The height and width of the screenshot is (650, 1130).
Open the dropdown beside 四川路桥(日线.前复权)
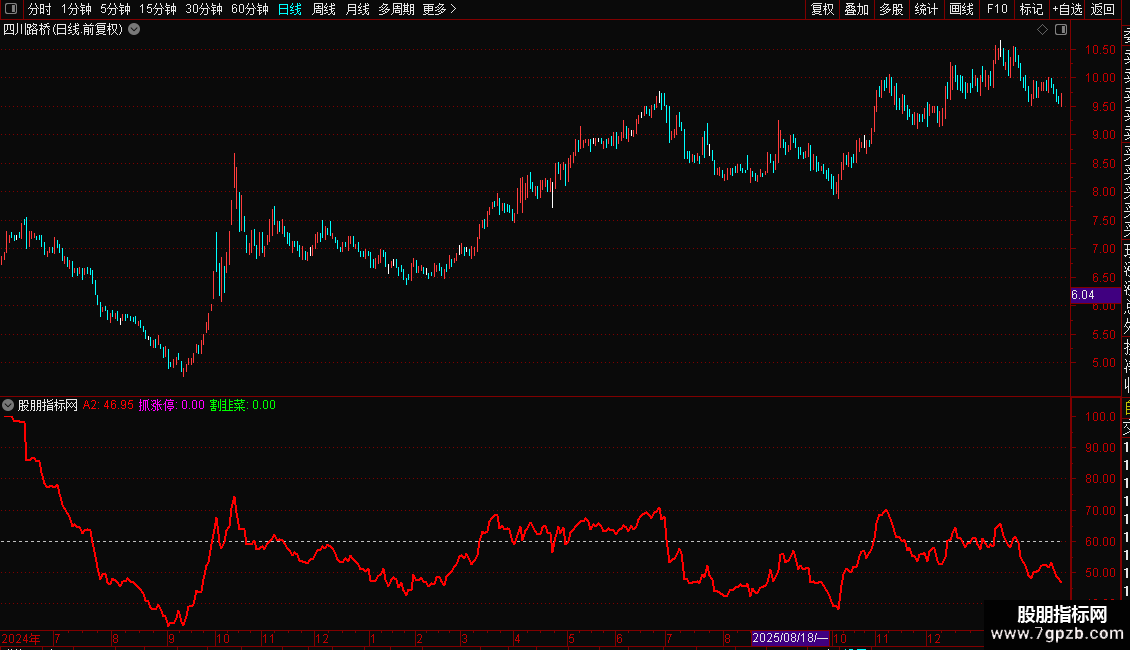pyautogui.click(x=134, y=30)
